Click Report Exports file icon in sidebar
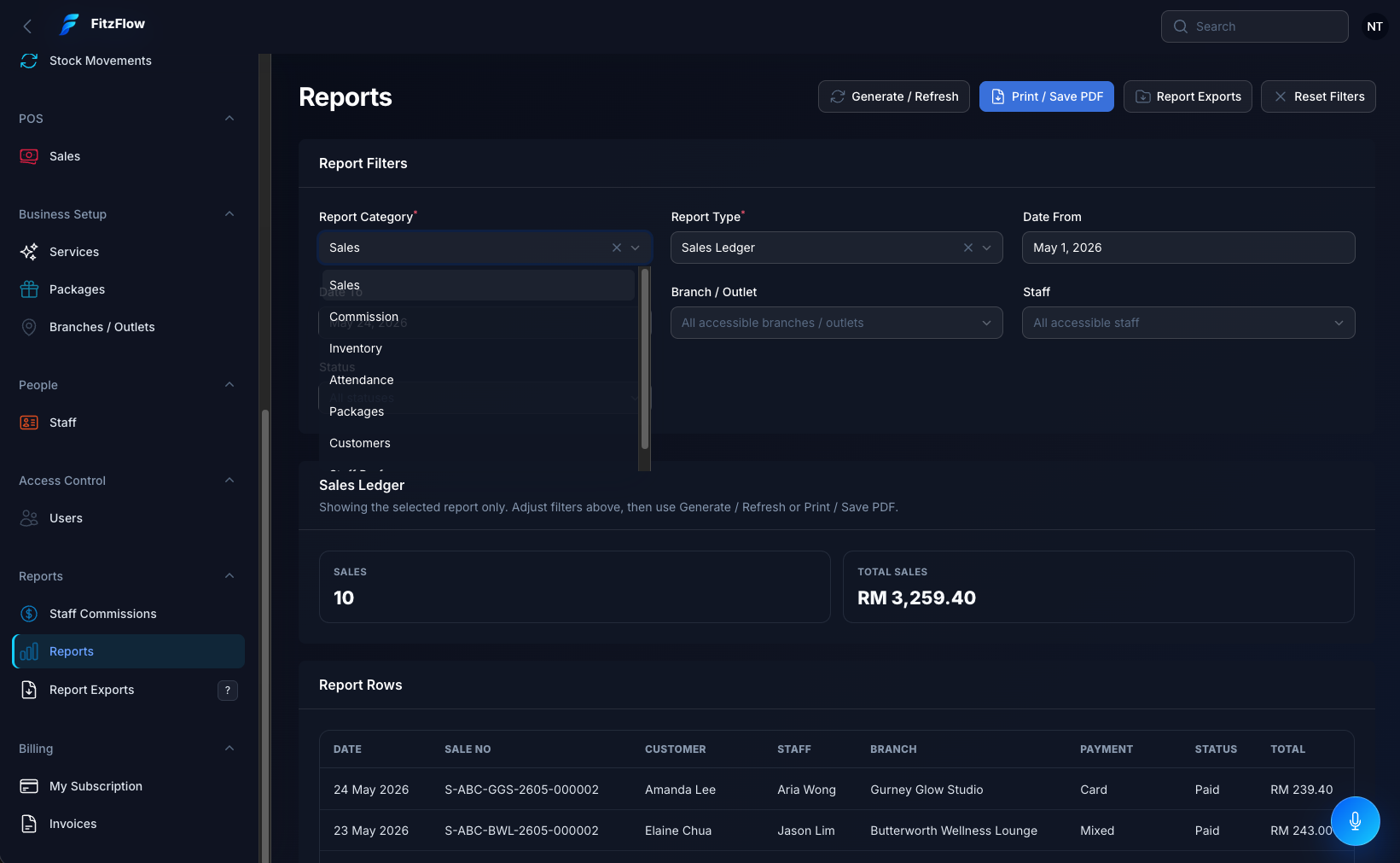The width and height of the screenshot is (1400, 863). (x=29, y=690)
